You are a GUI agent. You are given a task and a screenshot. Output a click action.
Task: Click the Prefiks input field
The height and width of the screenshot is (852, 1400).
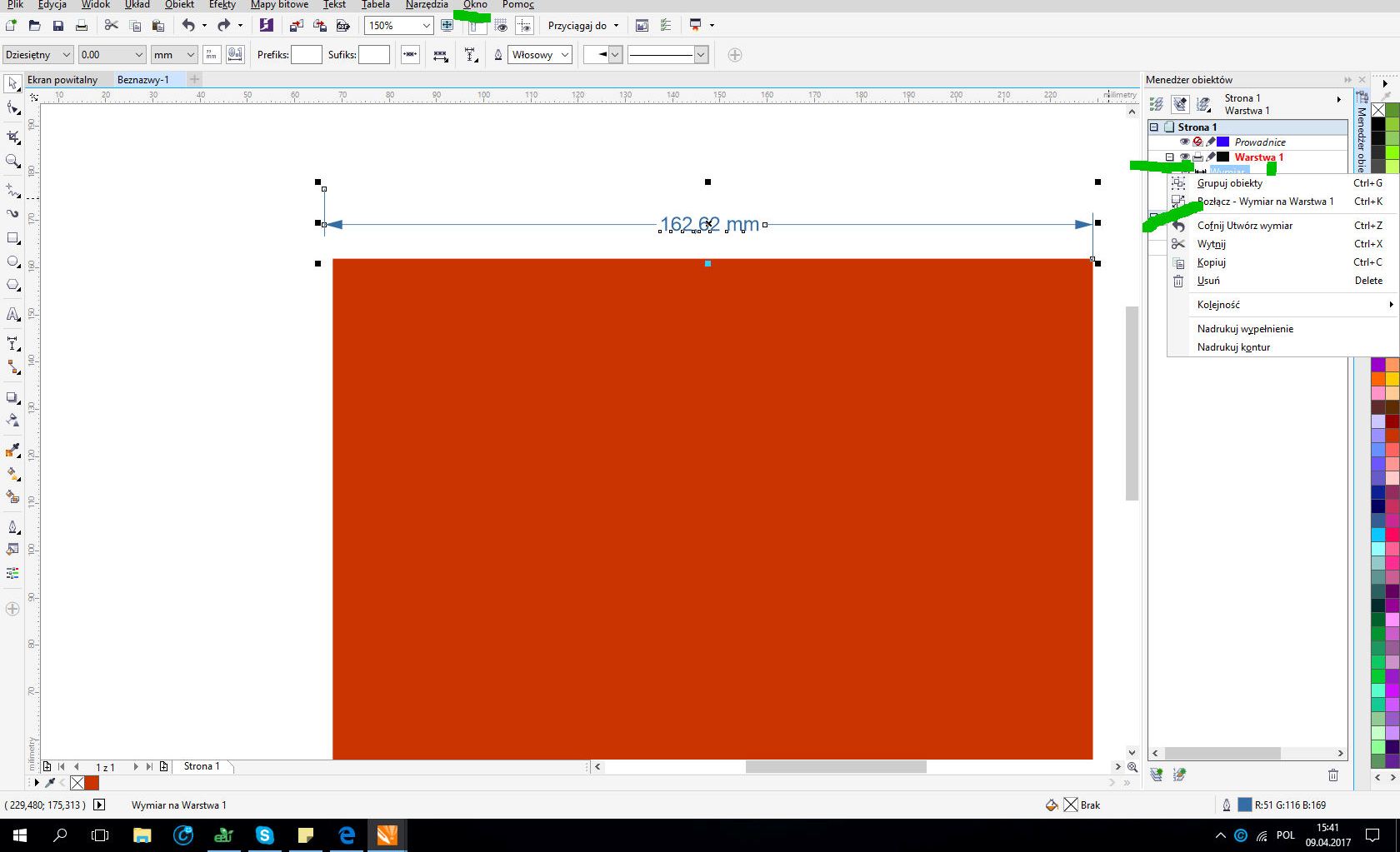pos(306,55)
